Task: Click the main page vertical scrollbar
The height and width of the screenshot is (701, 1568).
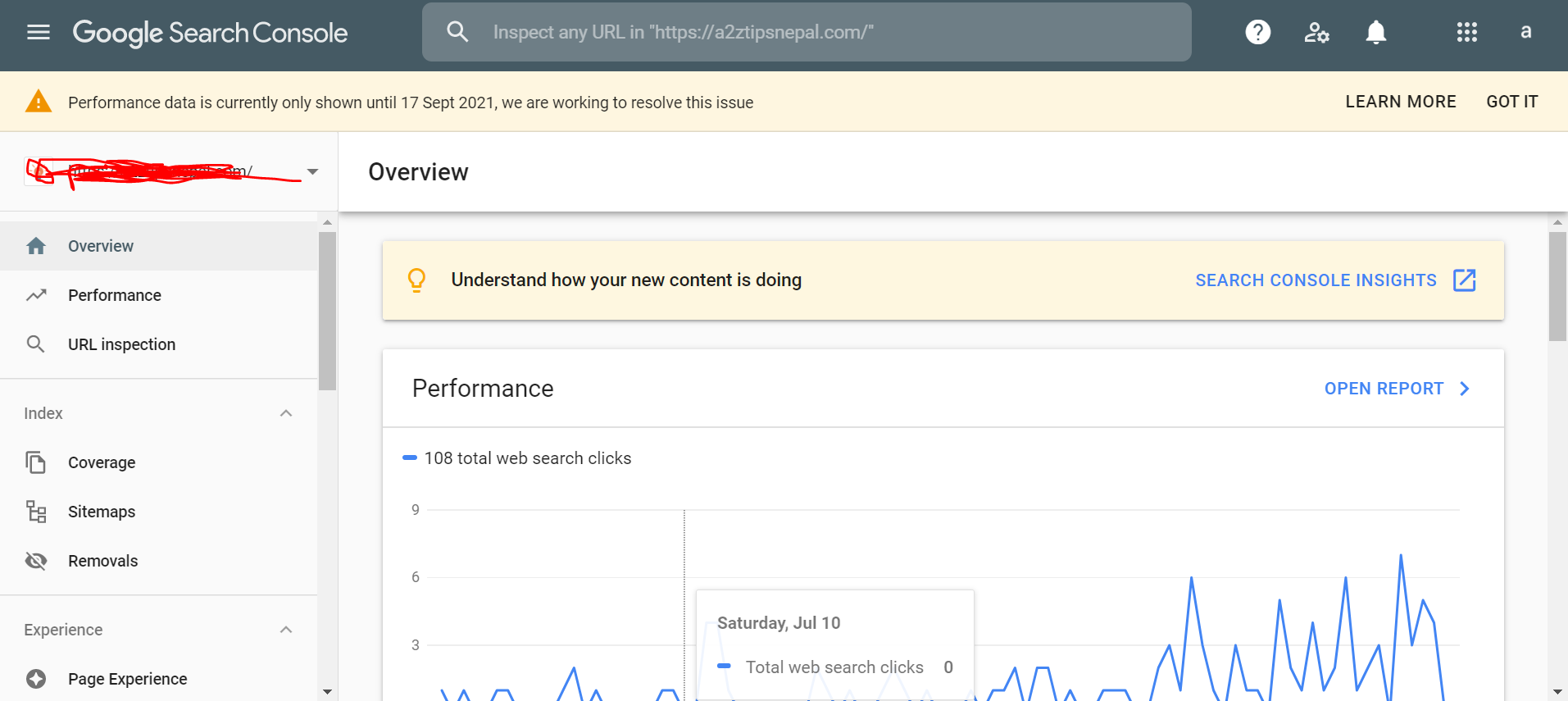Action: tap(1557, 285)
